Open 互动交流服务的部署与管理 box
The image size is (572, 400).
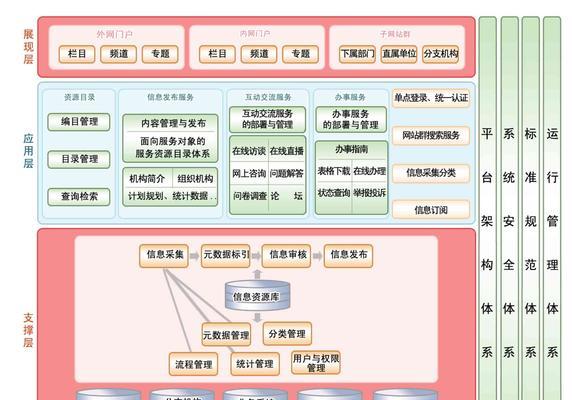click(x=267, y=119)
